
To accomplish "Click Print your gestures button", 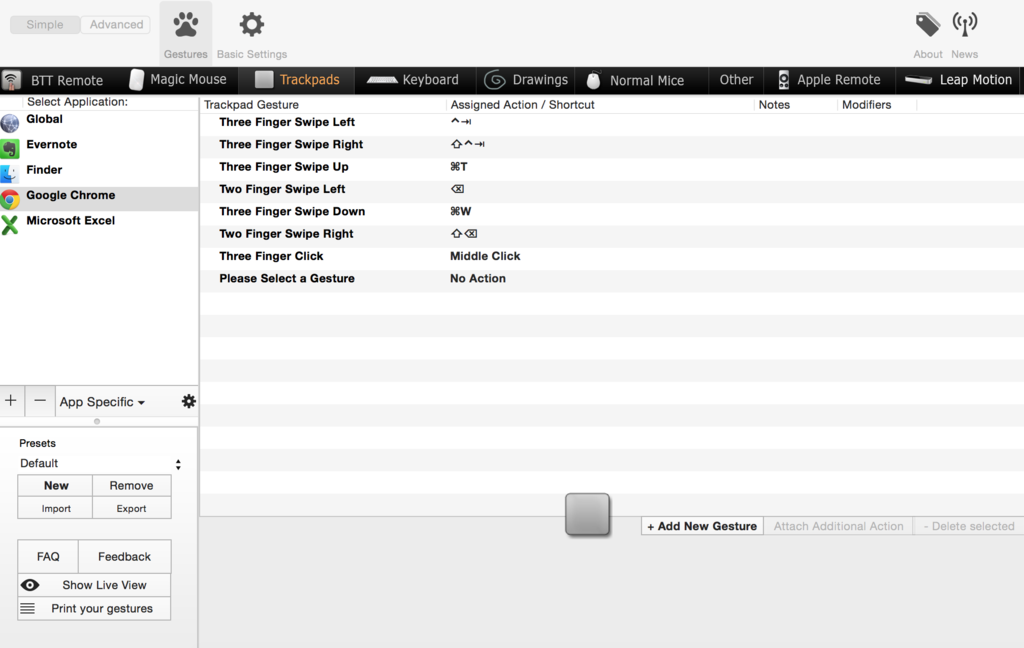I will 94,609.
